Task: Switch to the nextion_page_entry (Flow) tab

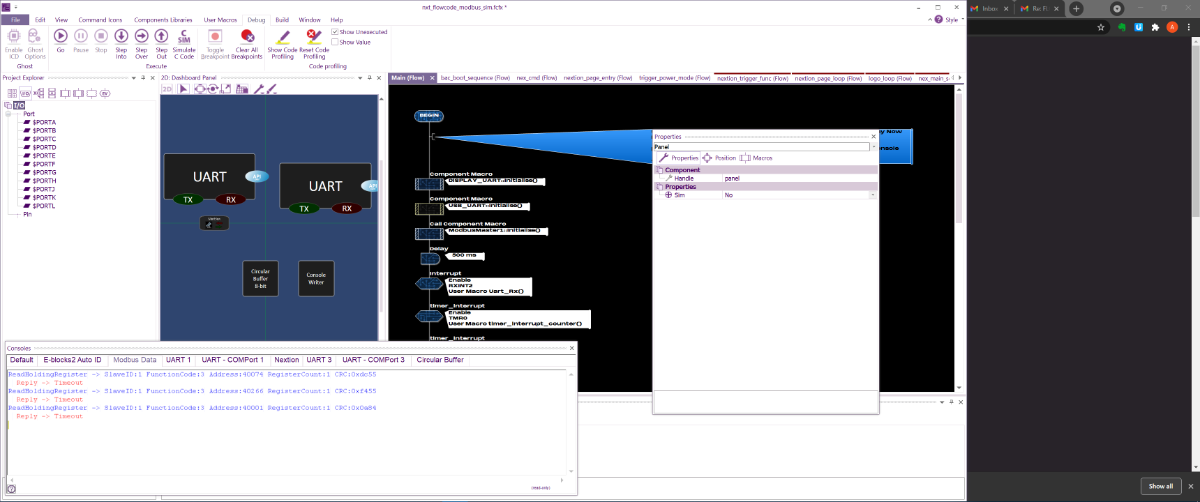Action: pyautogui.click(x=598, y=77)
